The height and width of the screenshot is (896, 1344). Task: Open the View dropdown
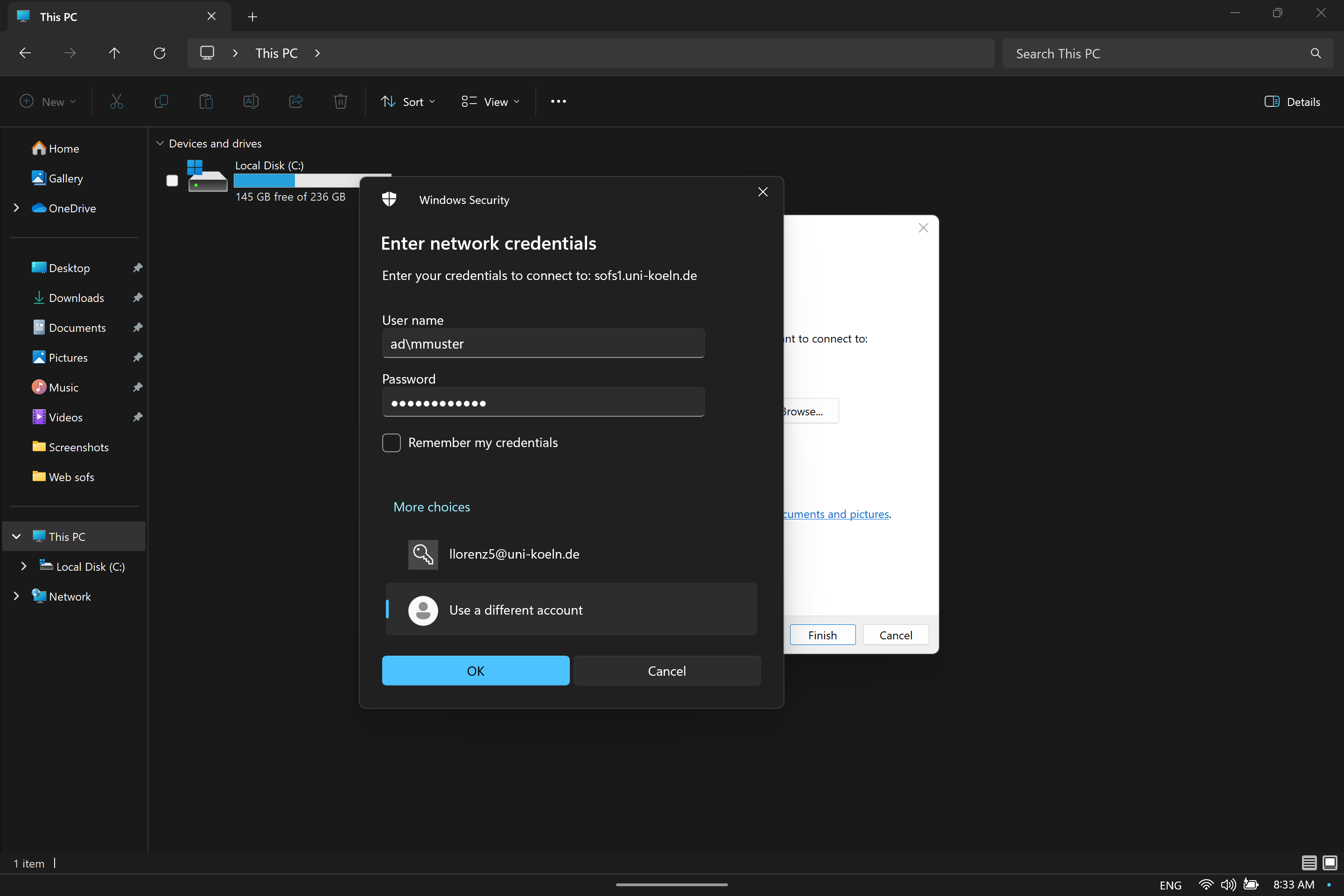pyautogui.click(x=490, y=102)
